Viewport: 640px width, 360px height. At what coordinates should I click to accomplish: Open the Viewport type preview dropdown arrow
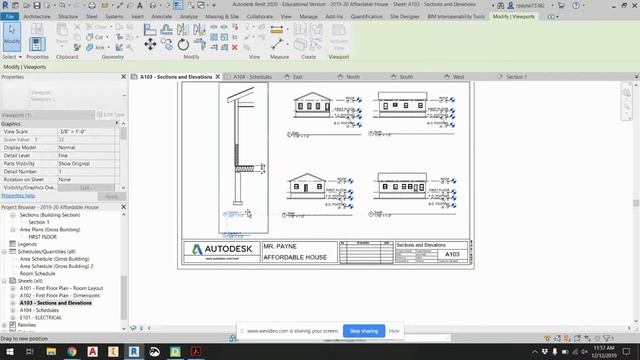pos(124,96)
